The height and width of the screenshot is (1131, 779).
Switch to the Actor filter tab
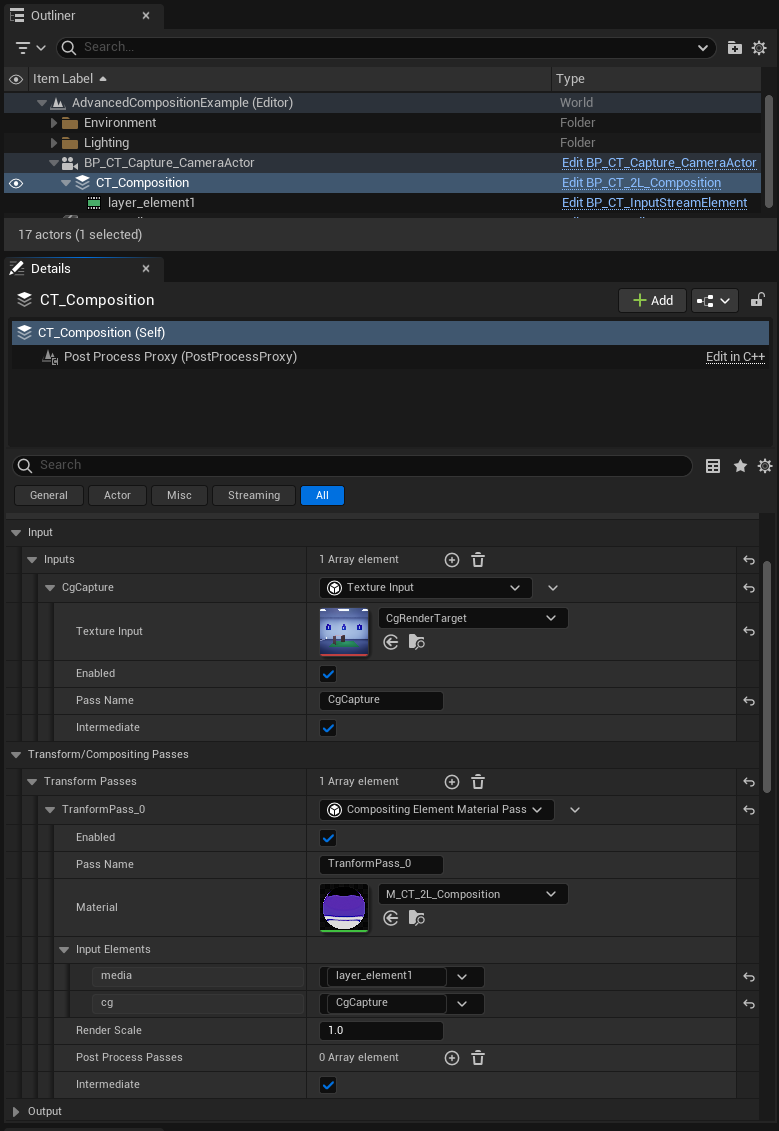point(117,495)
